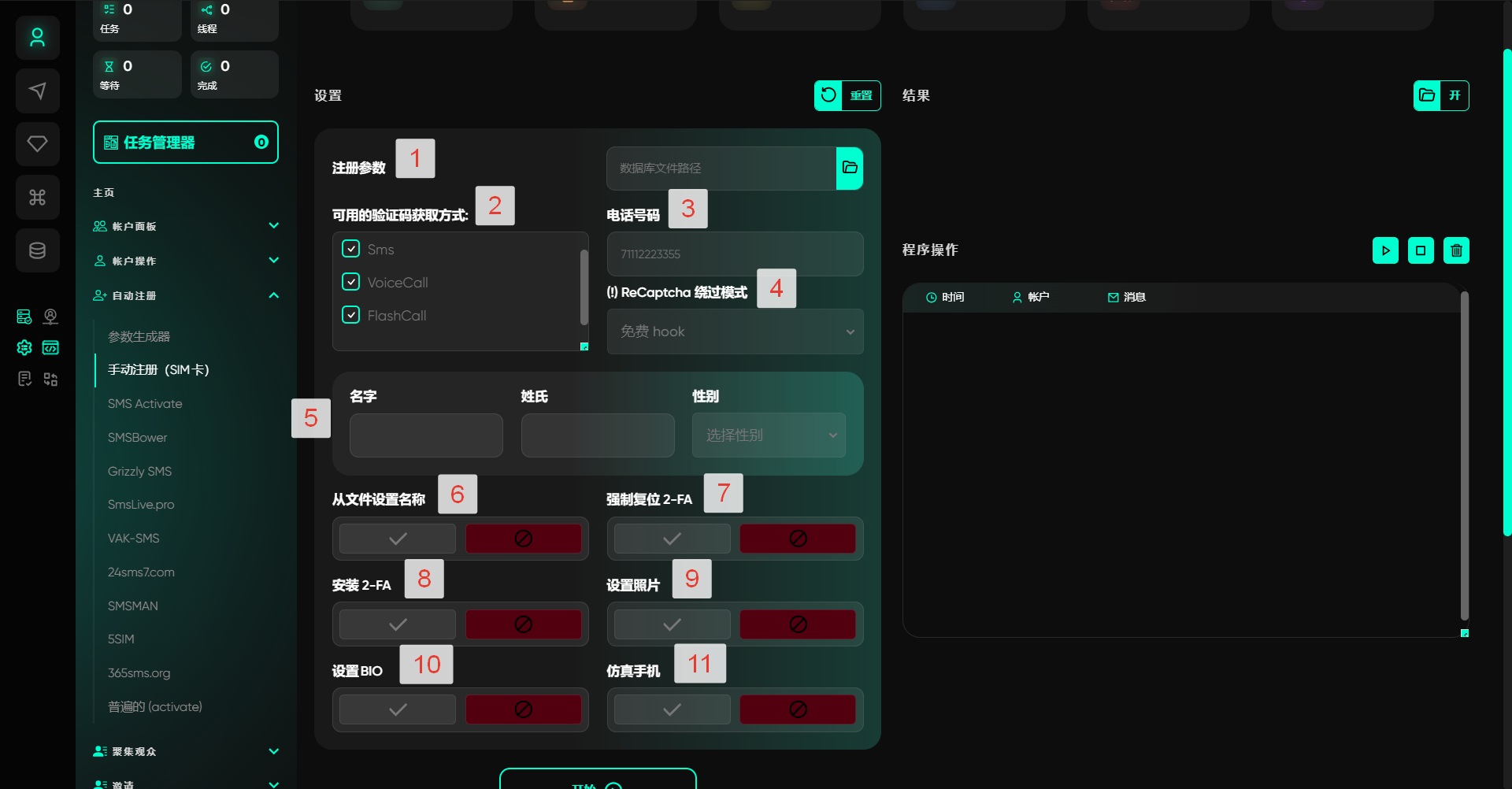
Task: Click the user profile icon in left sidebar
Action: (x=37, y=38)
